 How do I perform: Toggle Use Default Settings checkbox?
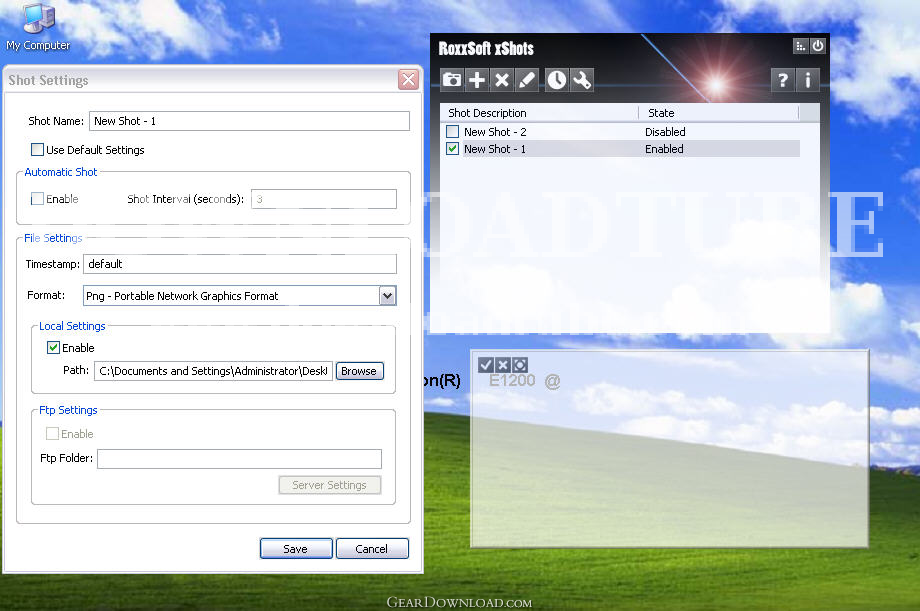coord(38,150)
